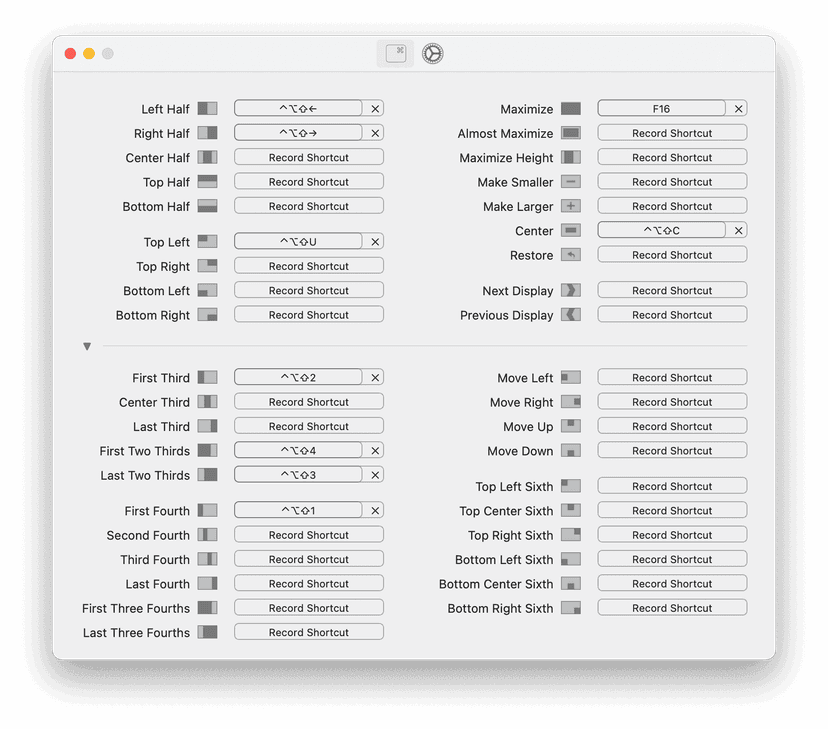Image resolution: width=828 pixels, height=729 pixels.
Task: Select the keyboard shortcuts tab
Action: [x=394, y=53]
